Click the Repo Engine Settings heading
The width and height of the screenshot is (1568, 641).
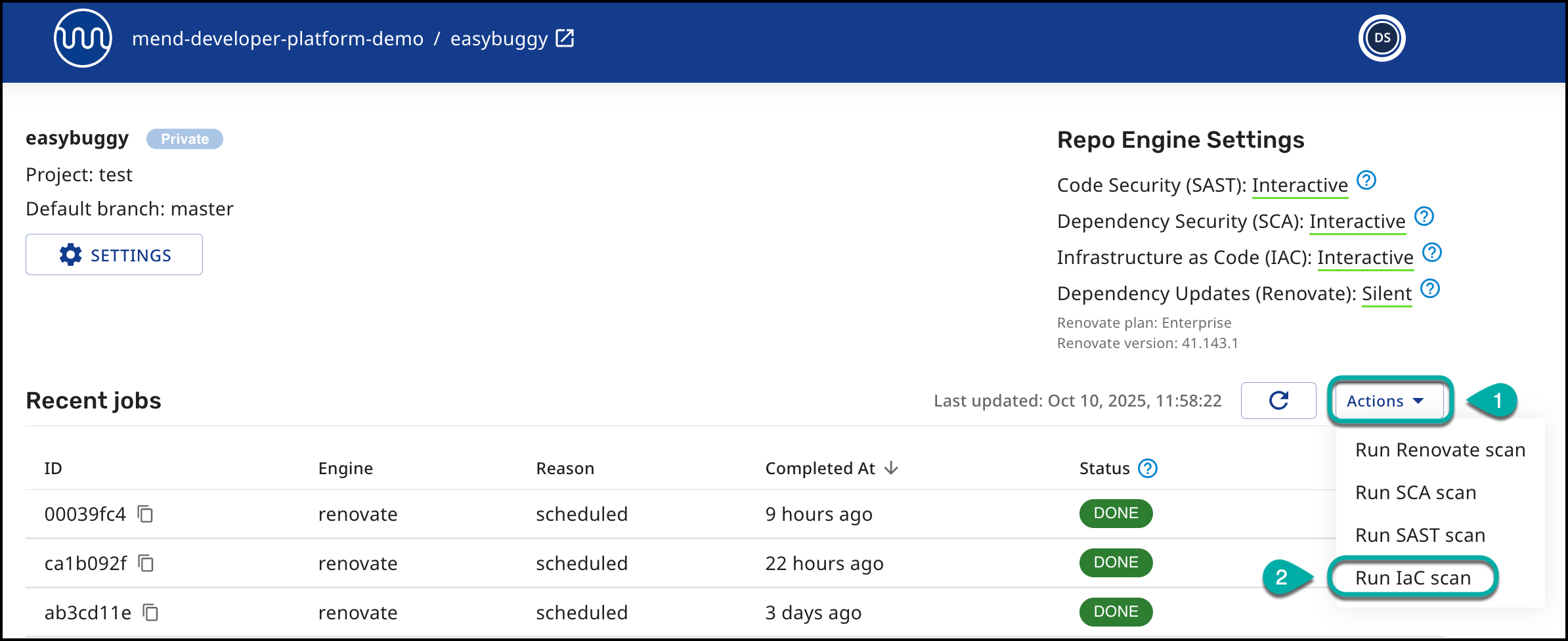1181,140
